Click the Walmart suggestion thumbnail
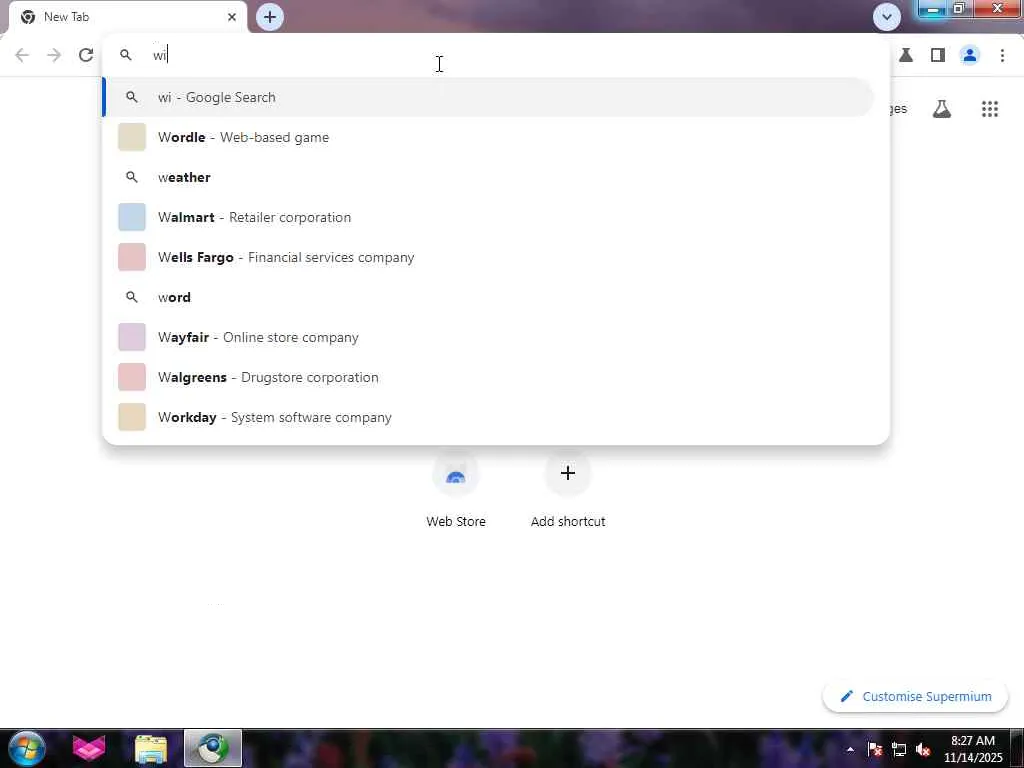Screen dimensions: 1024x768 tap(132, 217)
